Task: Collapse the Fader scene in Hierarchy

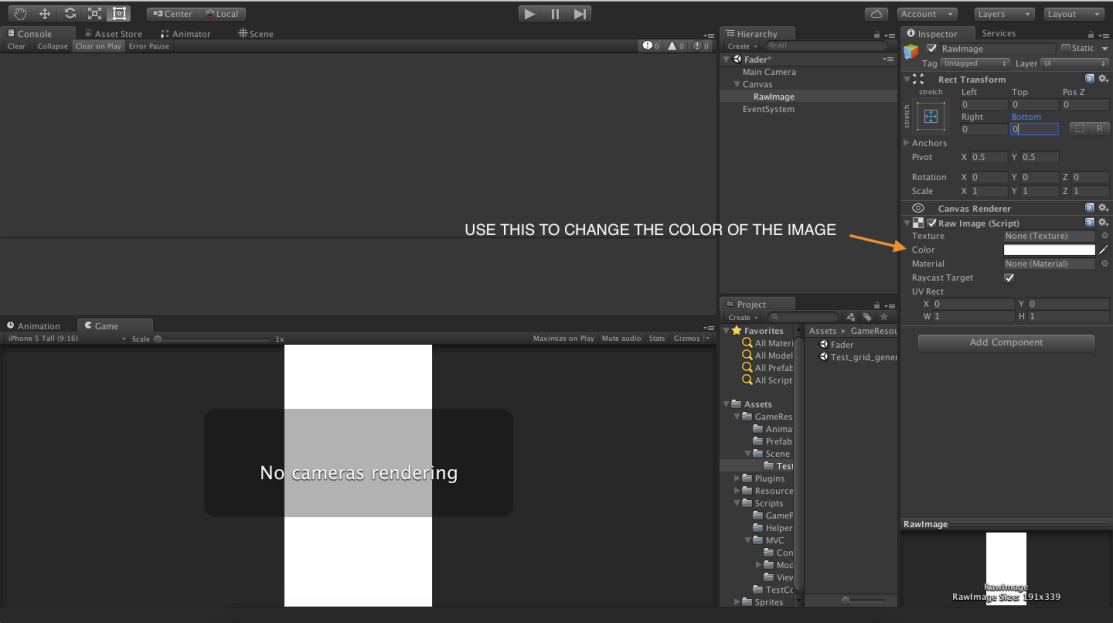Action: tap(726, 60)
